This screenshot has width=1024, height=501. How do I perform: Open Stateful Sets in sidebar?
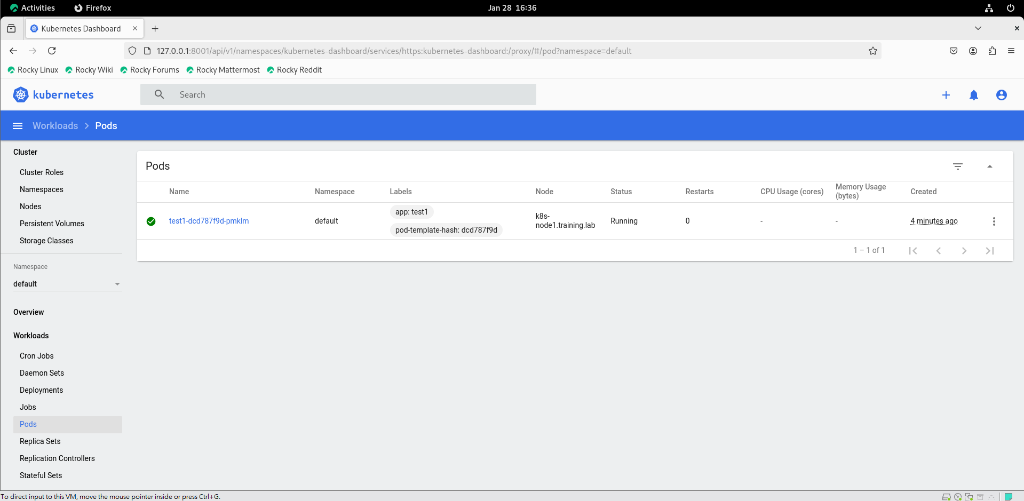[x=40, y=476]
